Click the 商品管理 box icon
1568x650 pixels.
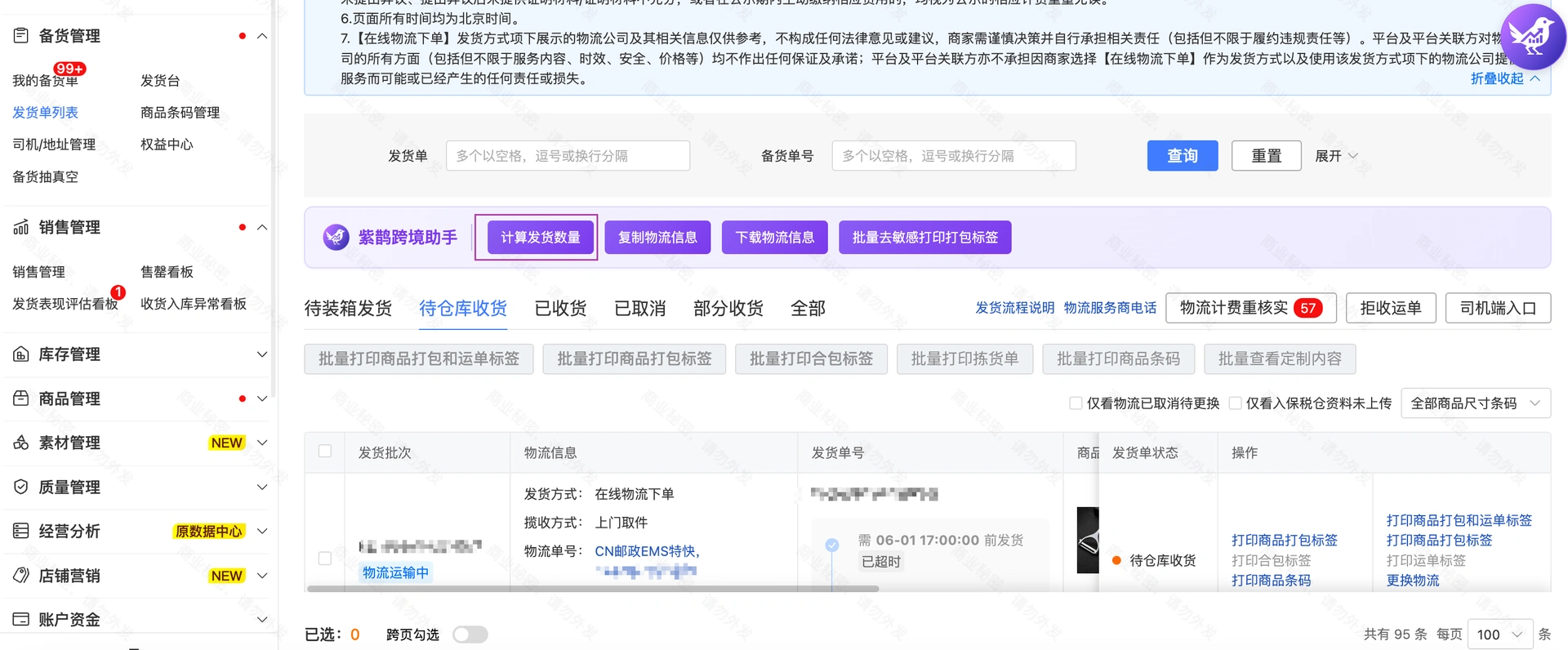[x=21, y=398]
